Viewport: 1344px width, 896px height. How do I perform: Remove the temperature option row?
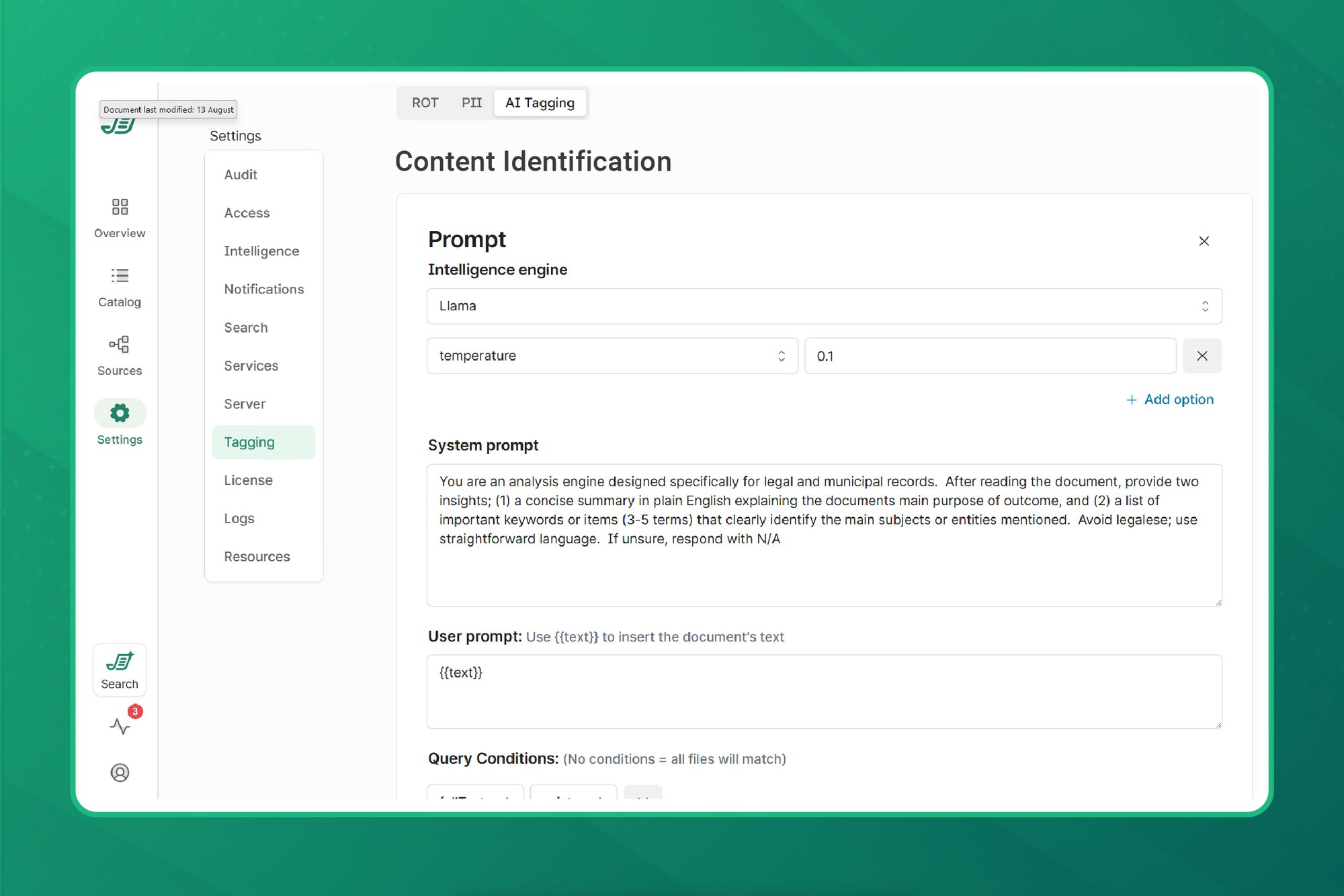tap(1202, 356)
